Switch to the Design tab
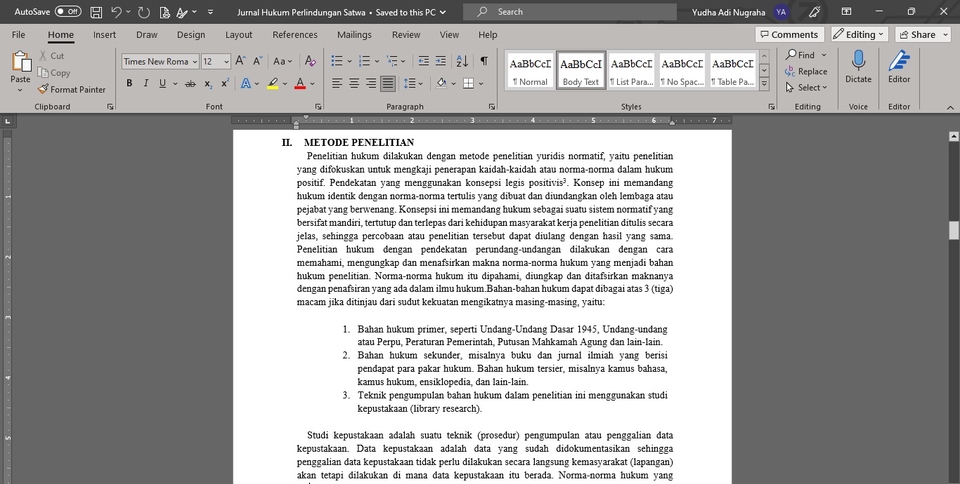Viewport: 960px width, 484px height. [191, 35]
